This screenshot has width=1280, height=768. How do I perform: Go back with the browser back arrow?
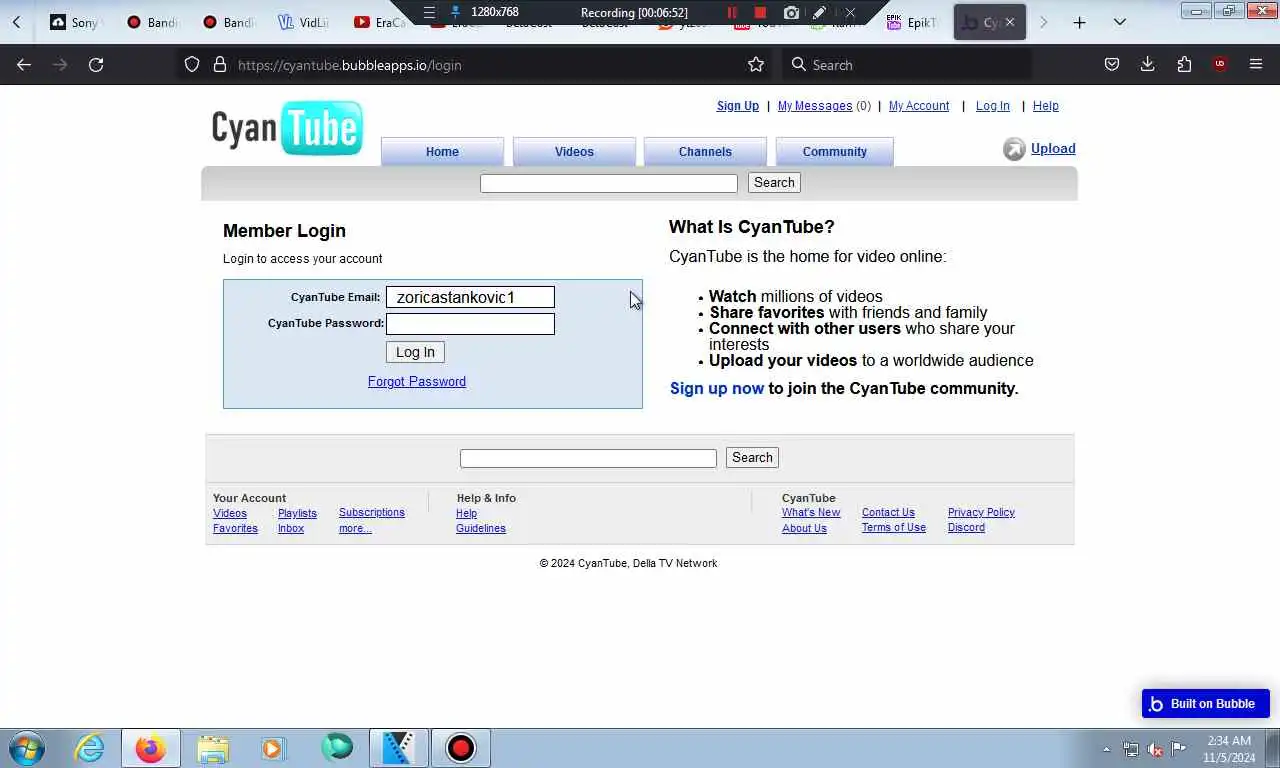[24, 65]
